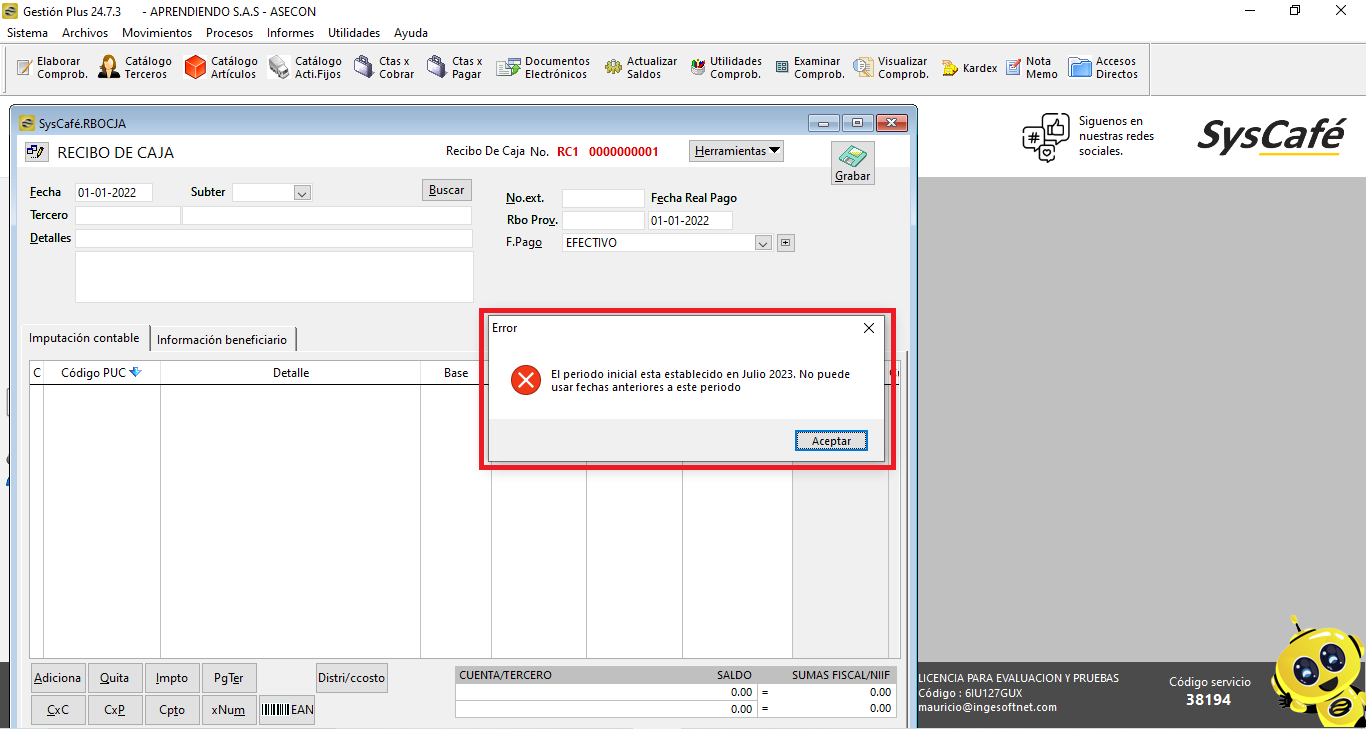The height and width of the screenshot is (729, 1366).
Task: Click Aceptar in the error dialog
Action: (831, 441)
